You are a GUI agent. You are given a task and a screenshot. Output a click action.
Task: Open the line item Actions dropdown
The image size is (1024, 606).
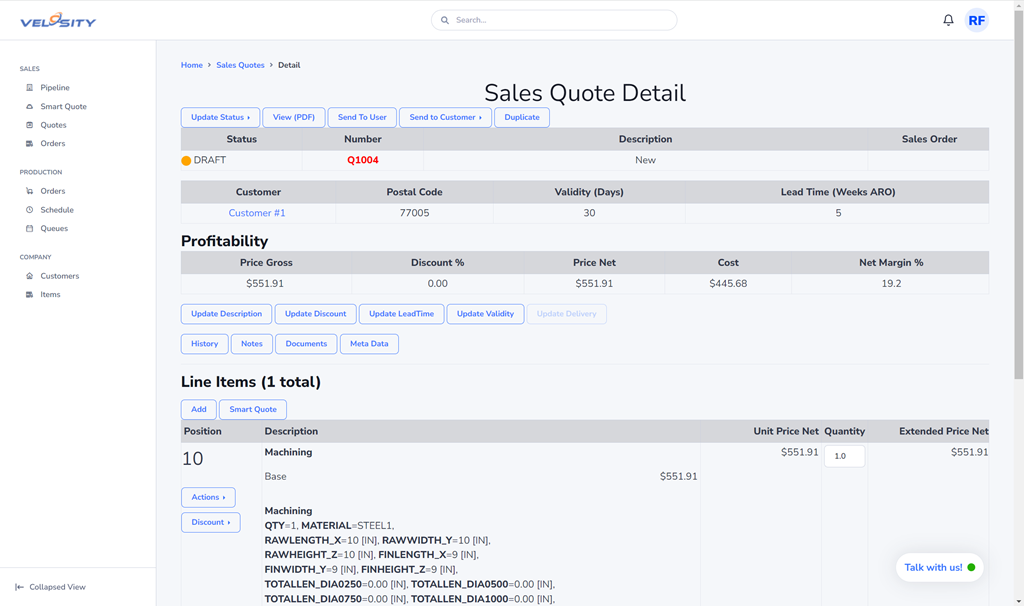point(208,497)
